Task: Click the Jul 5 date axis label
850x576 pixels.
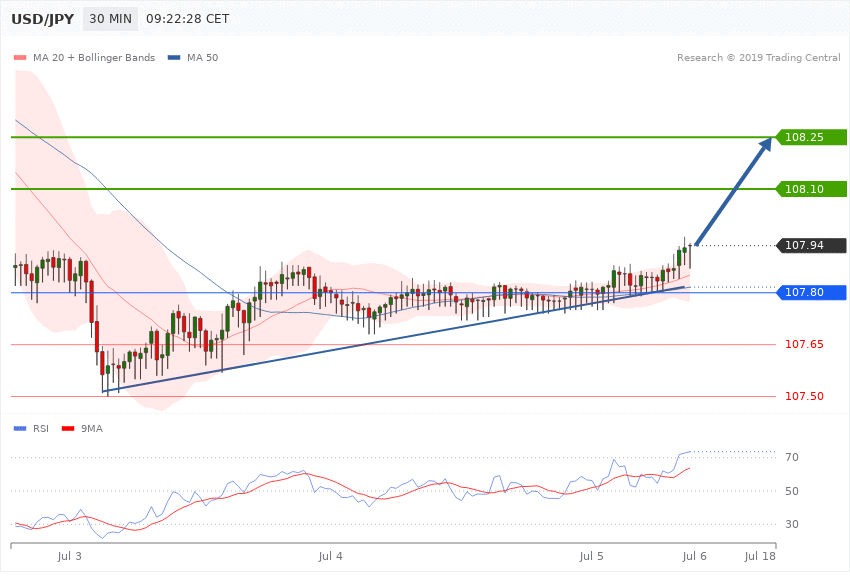Action: [591, 556]
